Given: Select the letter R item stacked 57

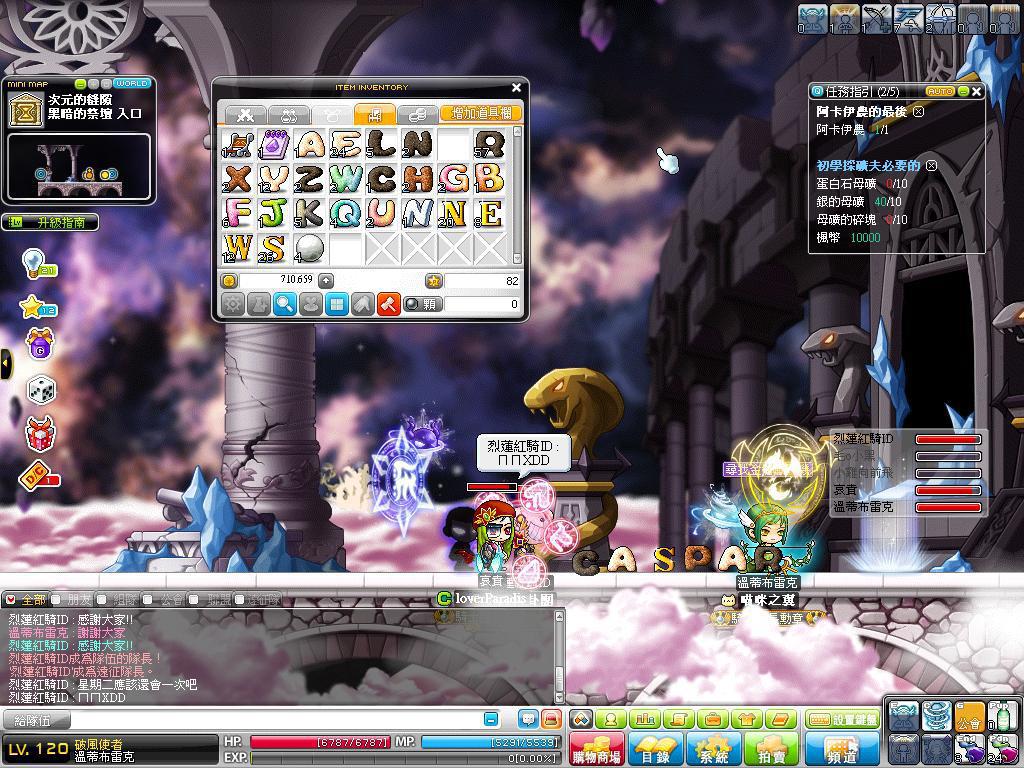Looking at the screenshot, I should (489, 144).
